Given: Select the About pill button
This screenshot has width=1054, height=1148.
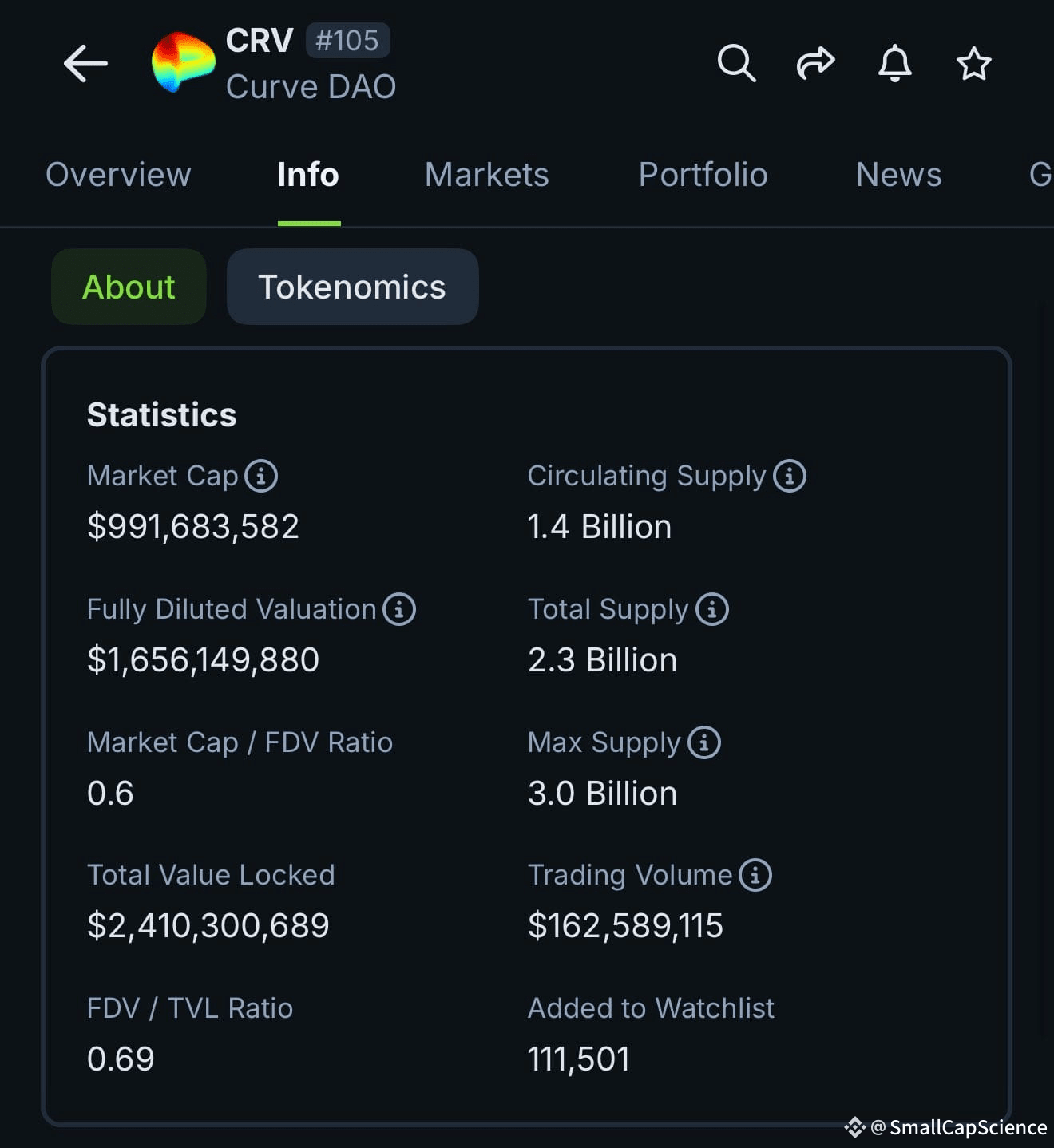Looking at the screenshot, I should 129,287.
